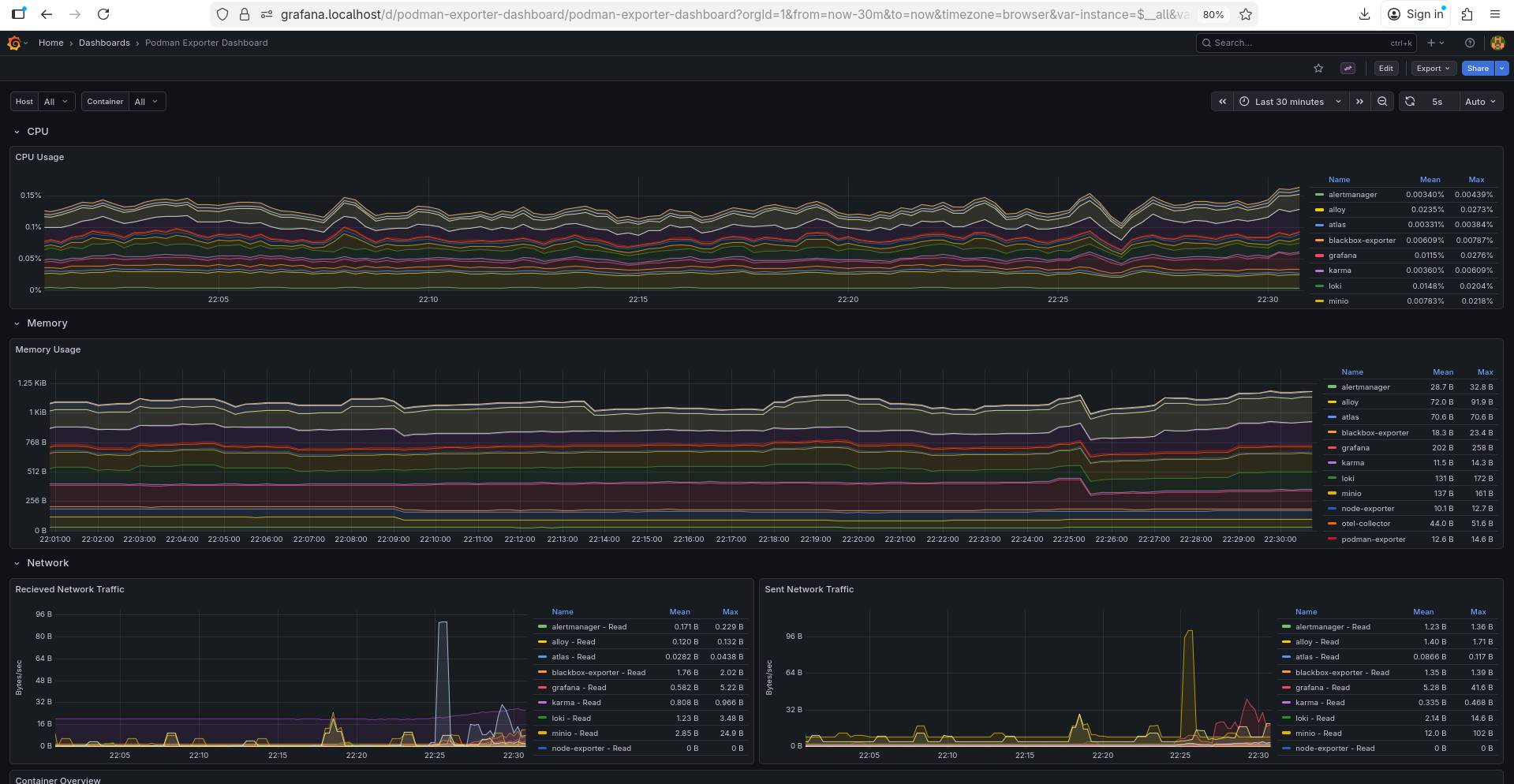This screenshot has height=784, width=1514.
Task: Toggle node-exporter series in Memory Usage legend
Action: point(1367,509)
